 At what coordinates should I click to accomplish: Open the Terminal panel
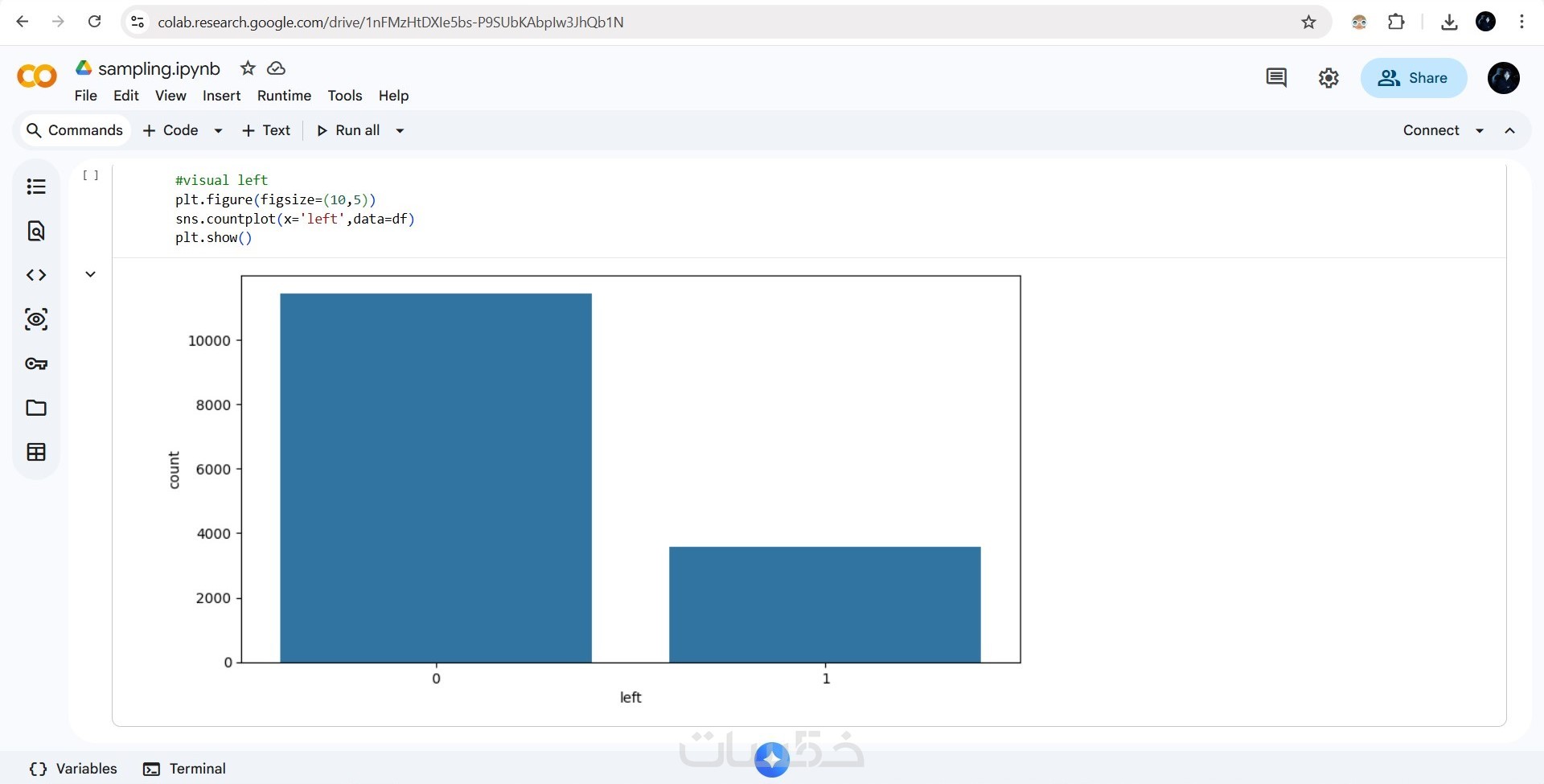[x=184, y=769]
